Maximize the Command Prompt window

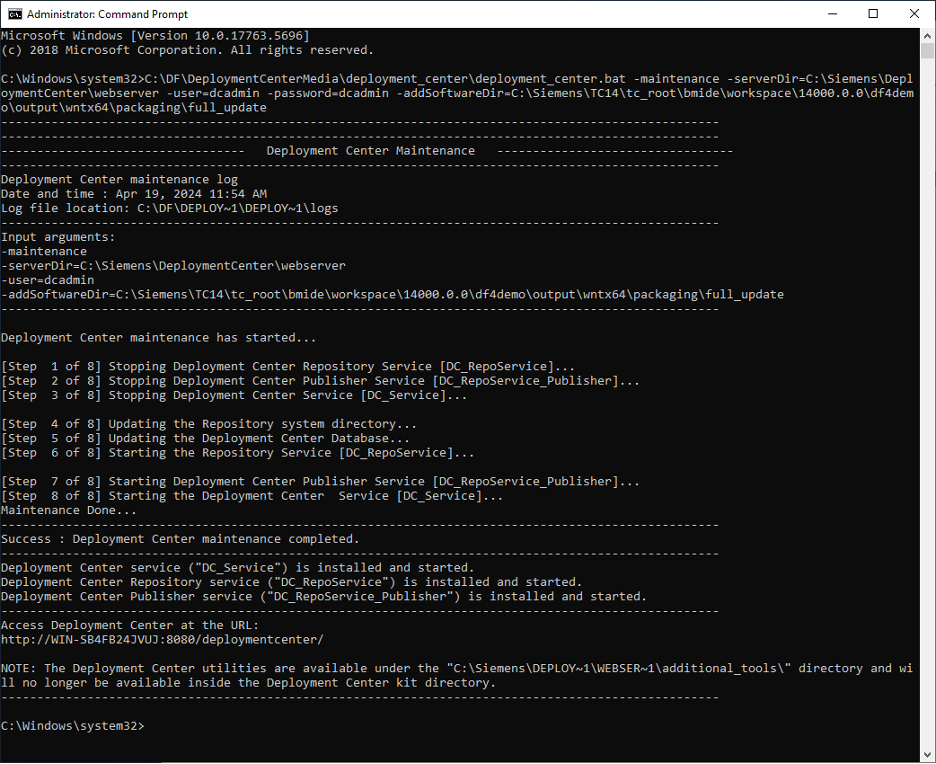click(874, 13)
